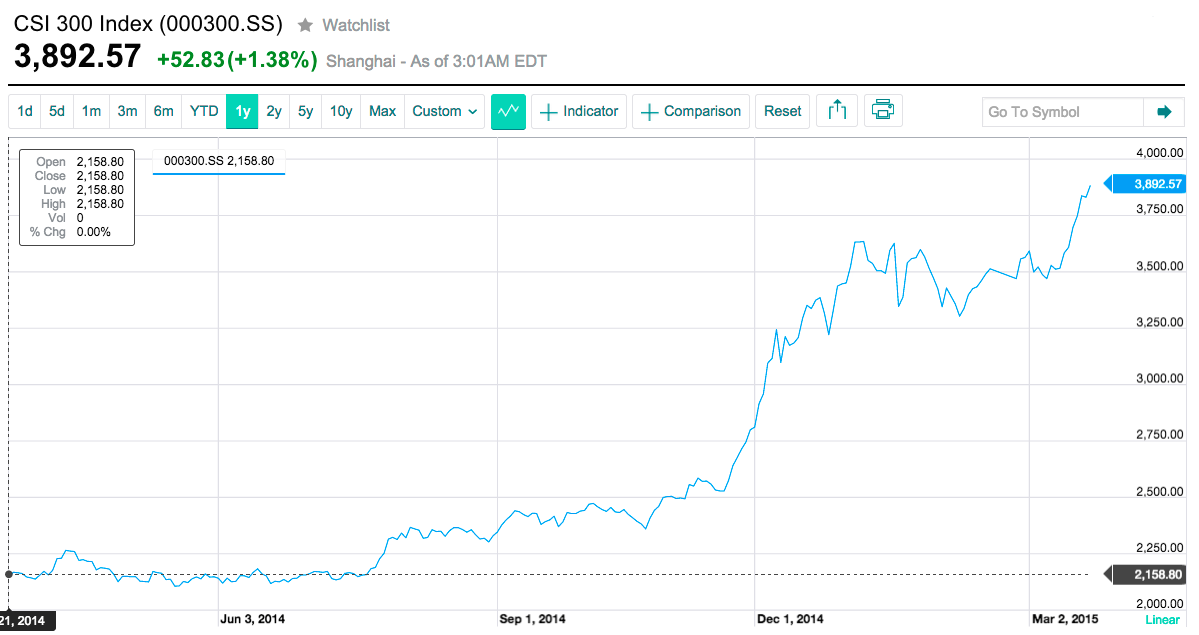Click the Watchlist link
This screenshot has width=1199, height=635.
[x=356, y=25]
